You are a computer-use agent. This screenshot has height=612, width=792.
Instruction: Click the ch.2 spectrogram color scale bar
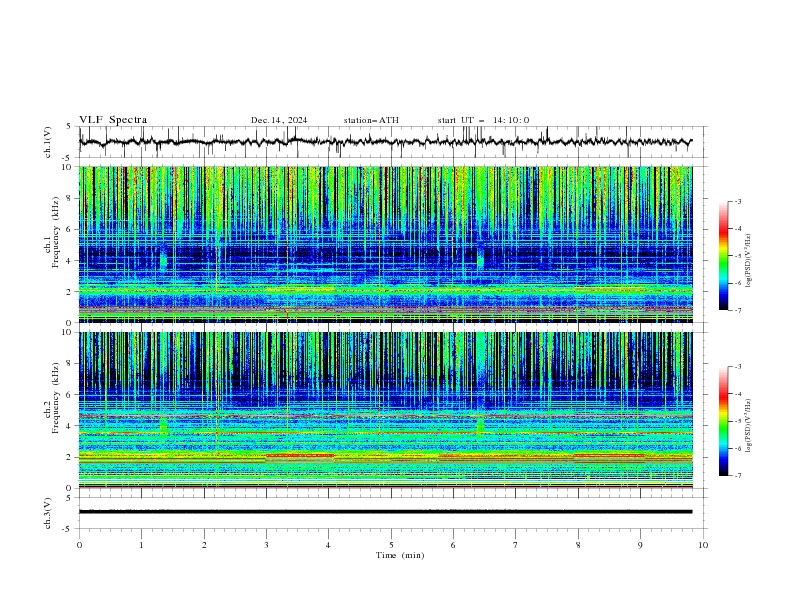coord(723,421)
